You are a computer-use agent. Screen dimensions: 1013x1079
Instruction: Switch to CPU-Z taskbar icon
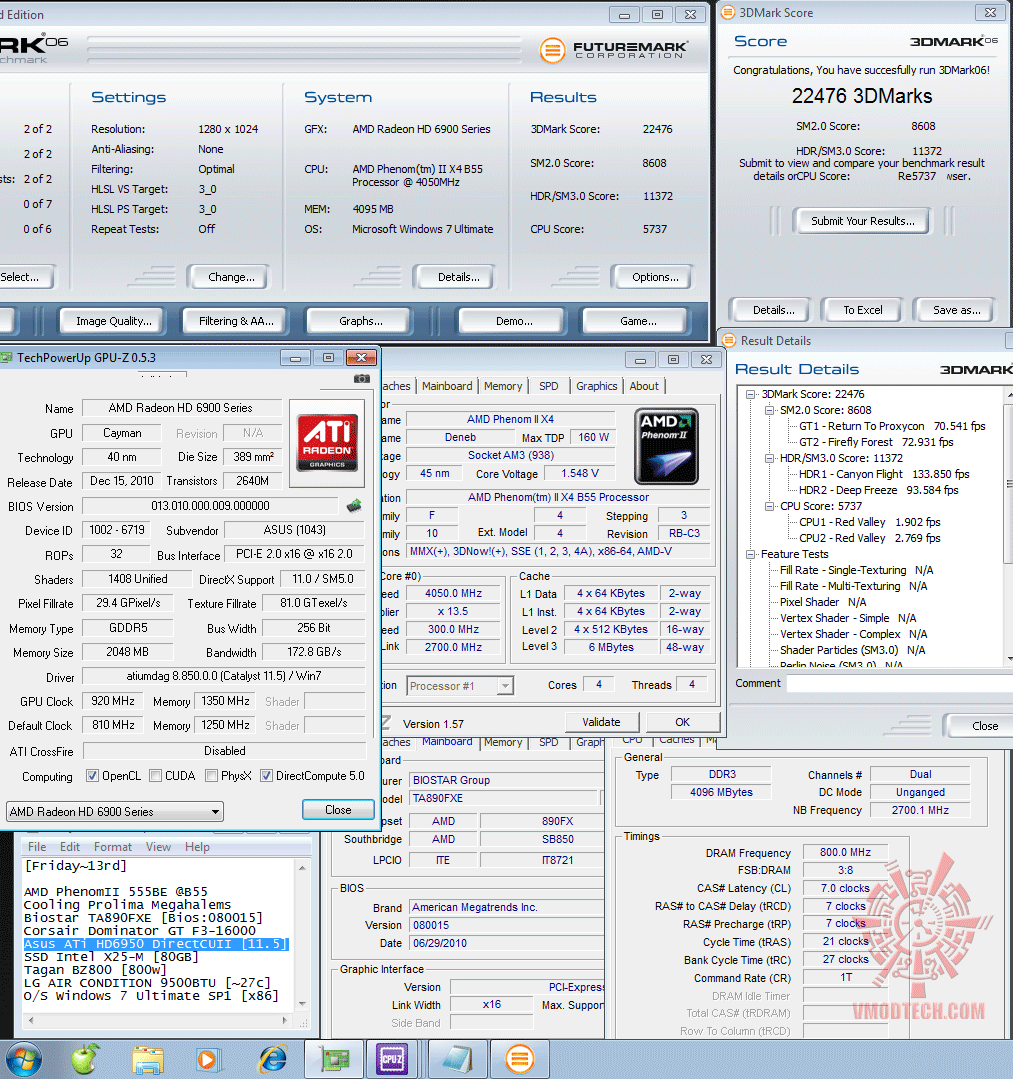392,1059
